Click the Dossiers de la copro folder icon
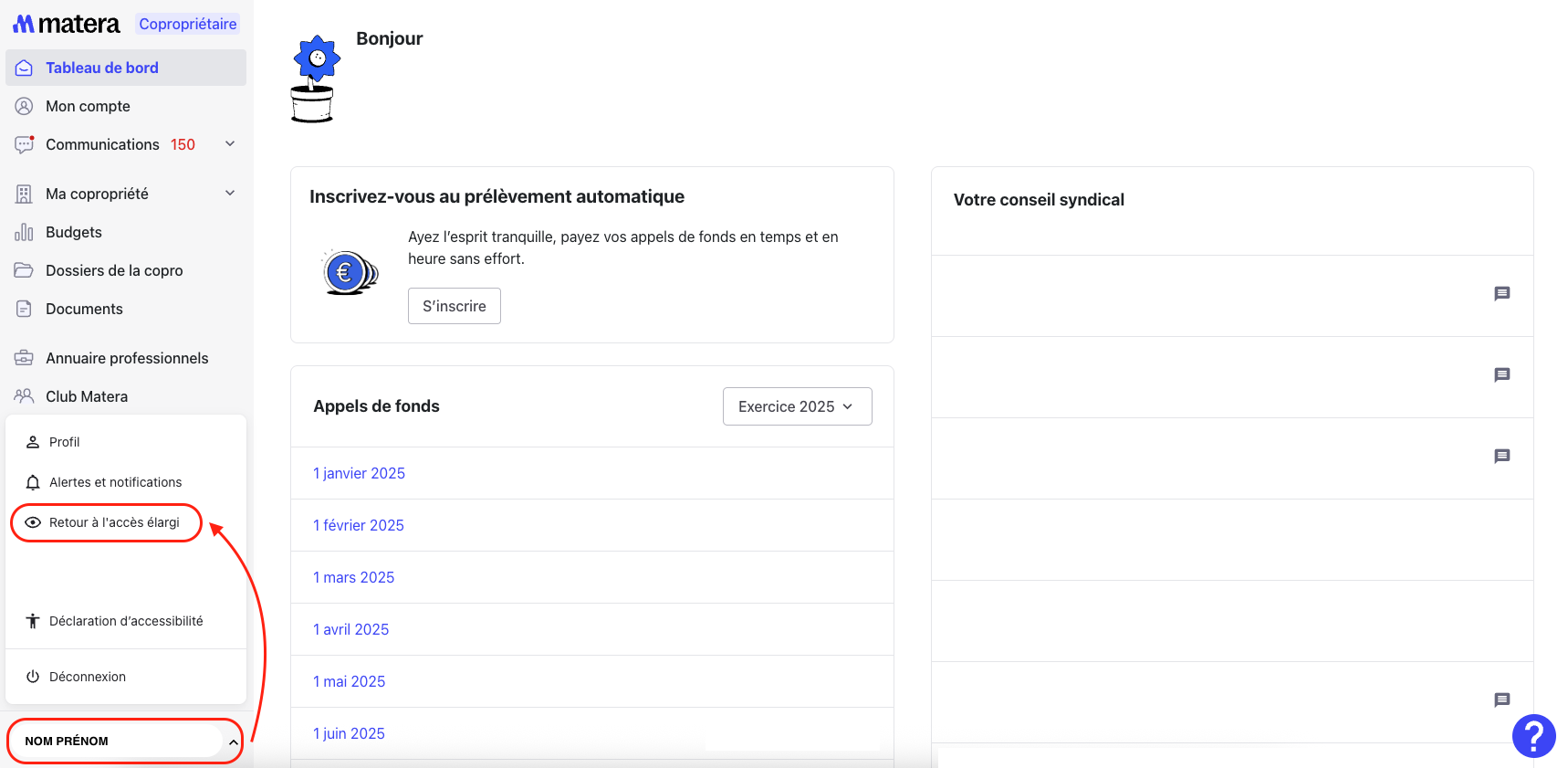1568x768 pixels. pos(24,270)
